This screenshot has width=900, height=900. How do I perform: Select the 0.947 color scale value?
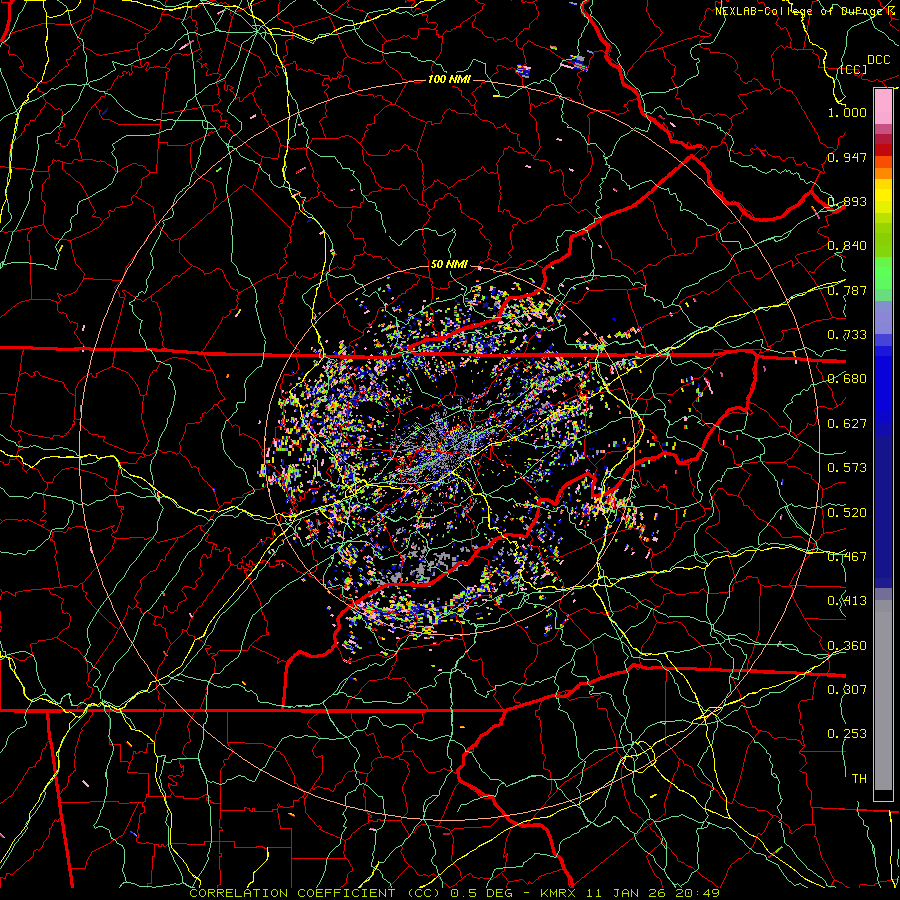(x=847, y=157)
